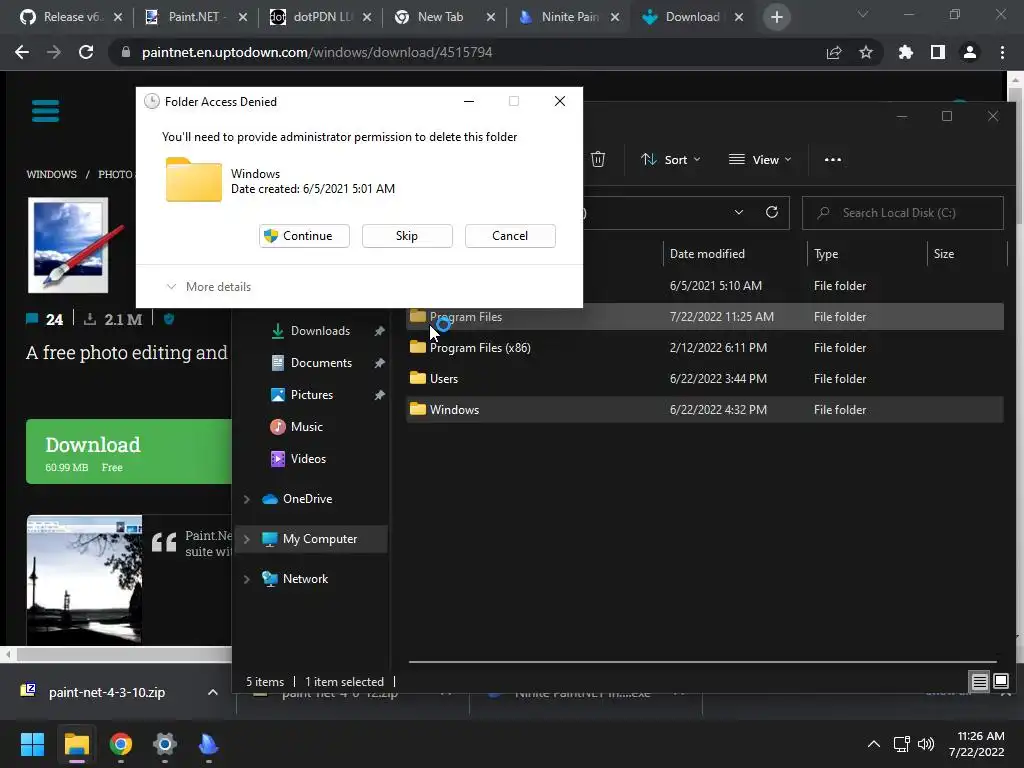This screenshot has height=768, width=1024.
Task: Click the Chrome address bar URL
Action: [x=317, y=52]
